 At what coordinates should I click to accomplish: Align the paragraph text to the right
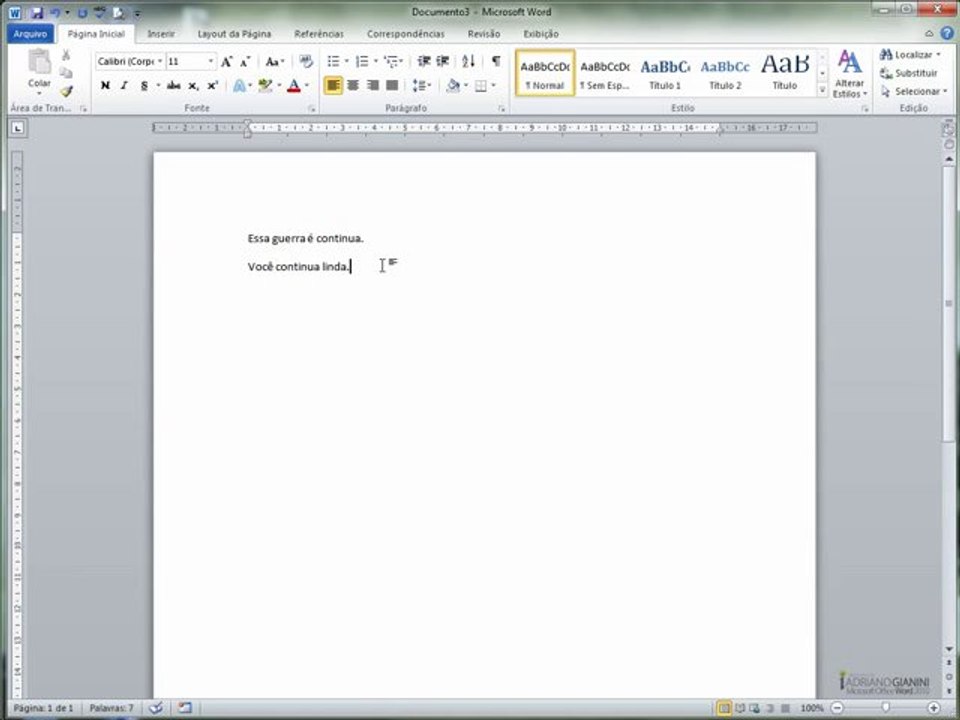[372, 85]
